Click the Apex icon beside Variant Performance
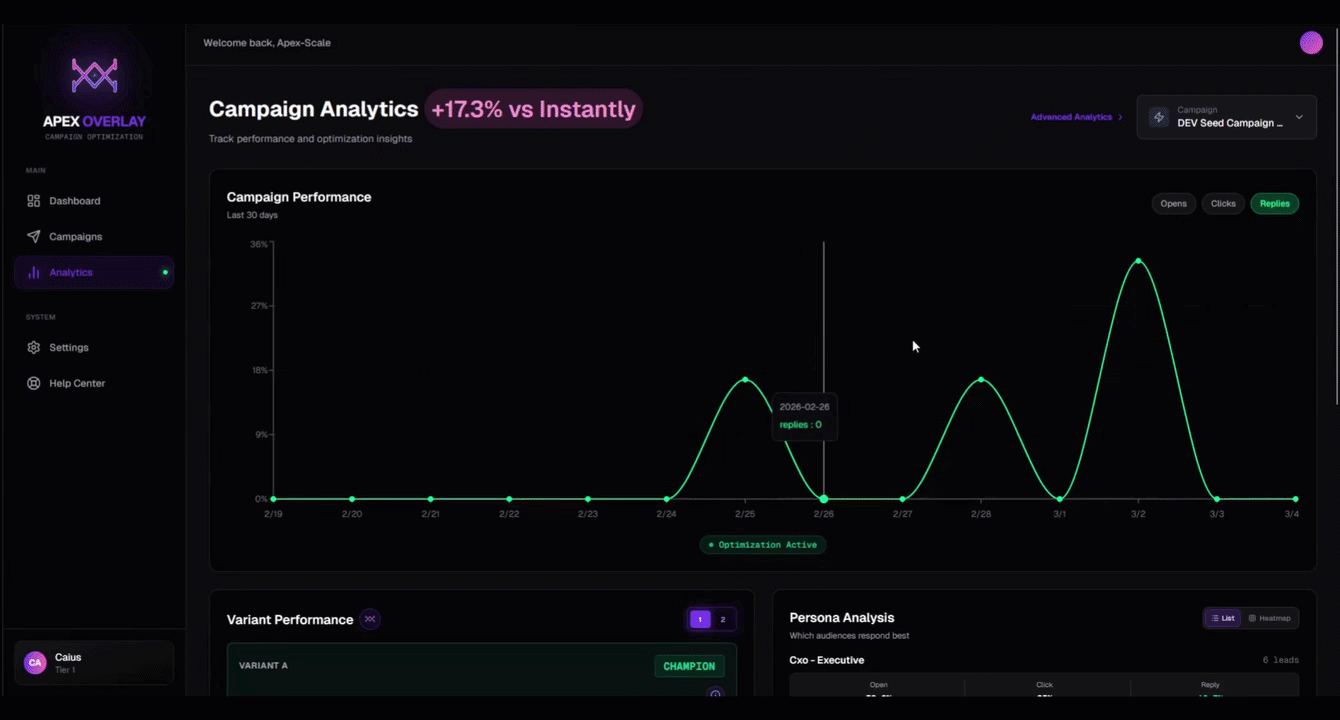This screenshot has width=1340, height=720. tap(370, 619)
